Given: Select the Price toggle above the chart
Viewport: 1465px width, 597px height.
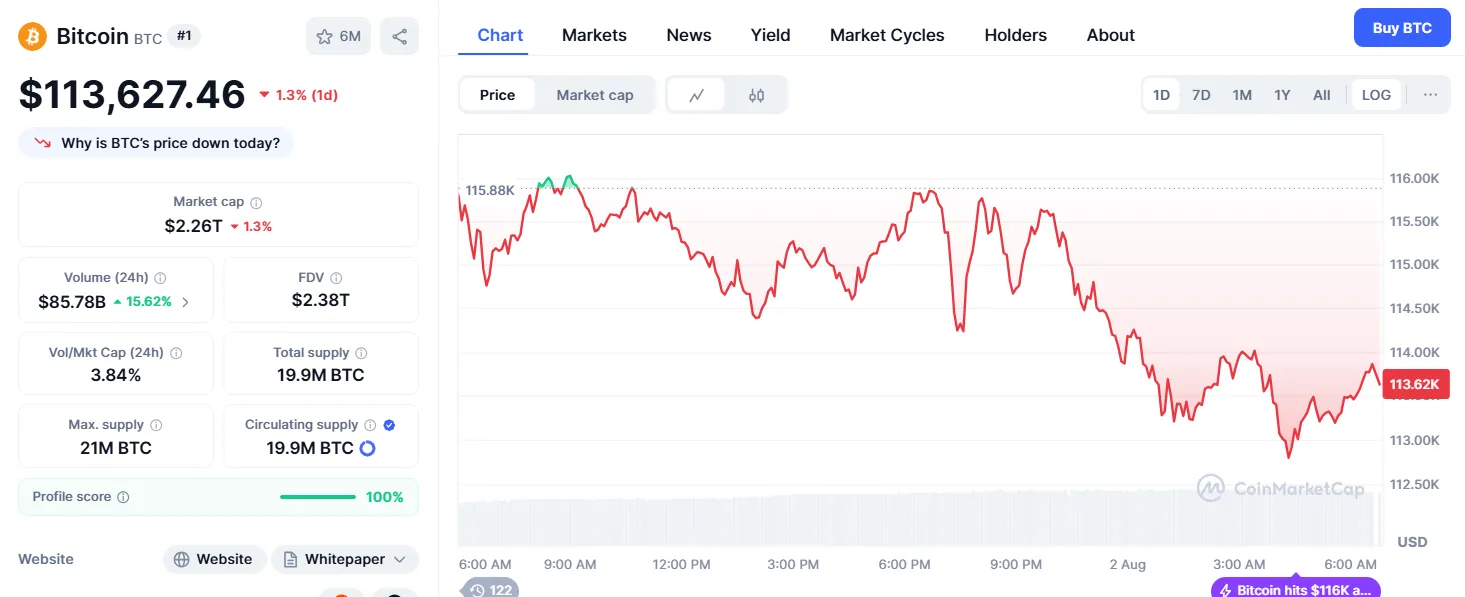Looking at the screenshot, I should [498, 94].
